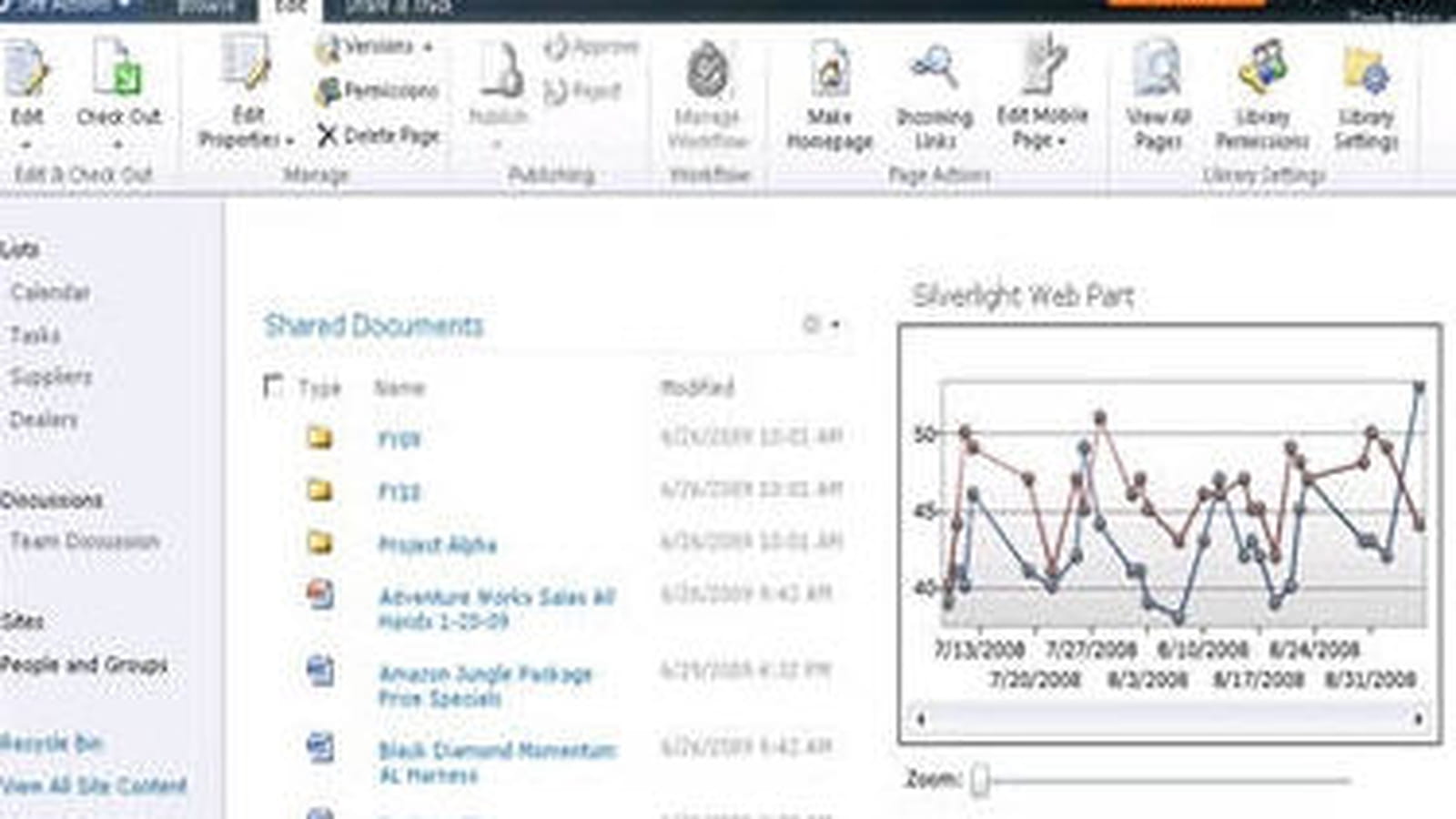Expand the dropdown arrow under Publish
1456x819 pixels.
pyautogui.click(x=498, y=144)
